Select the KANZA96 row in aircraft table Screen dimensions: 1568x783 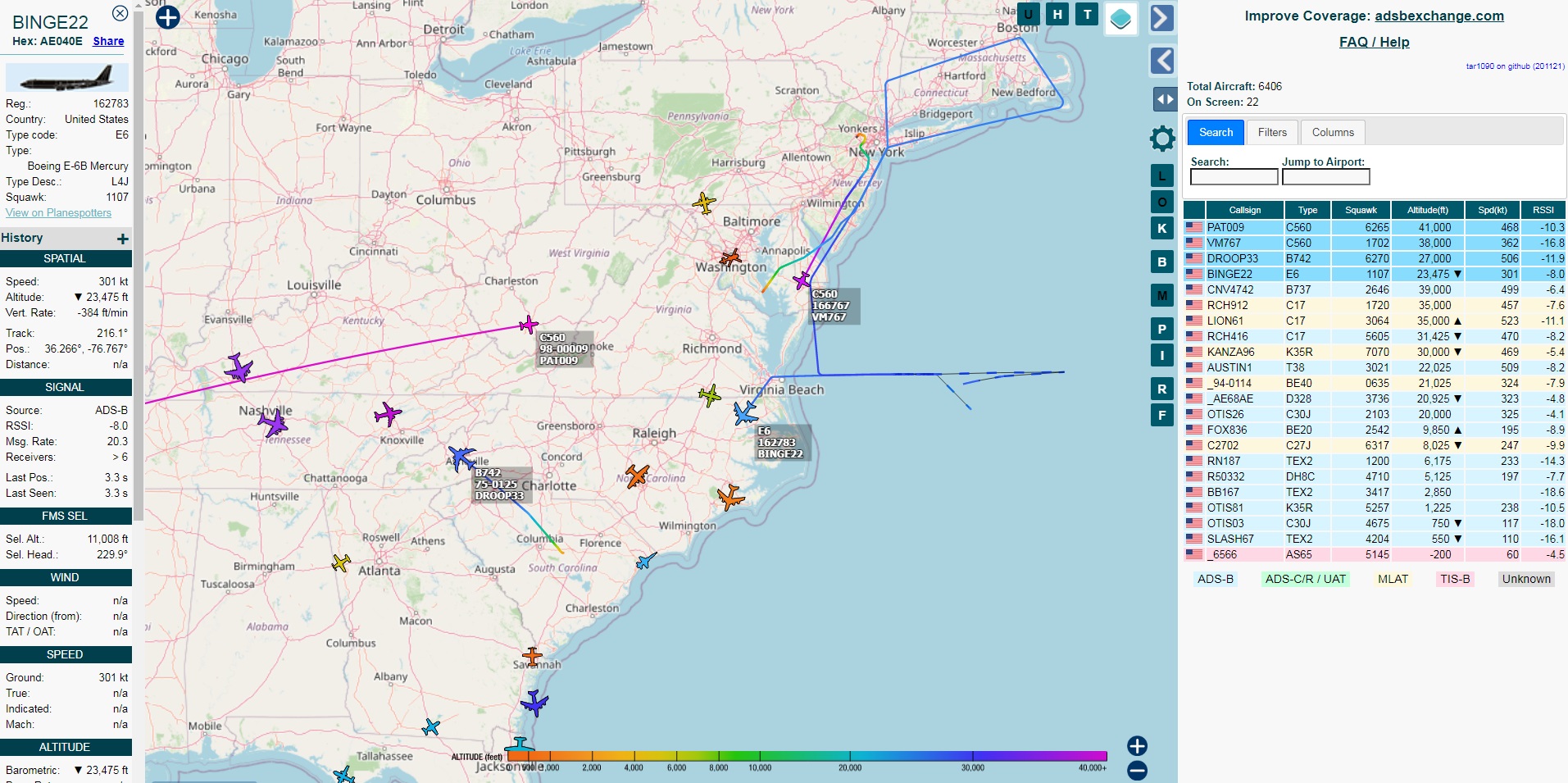pyautogui.click(x=1375, y=352)
